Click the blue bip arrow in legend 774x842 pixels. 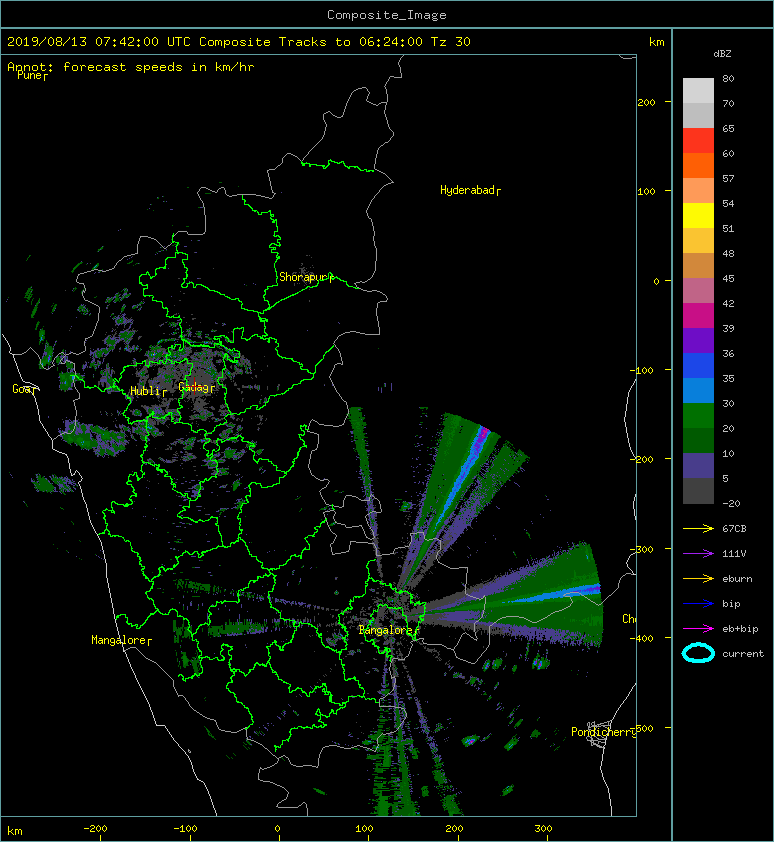tap(698, 604)
